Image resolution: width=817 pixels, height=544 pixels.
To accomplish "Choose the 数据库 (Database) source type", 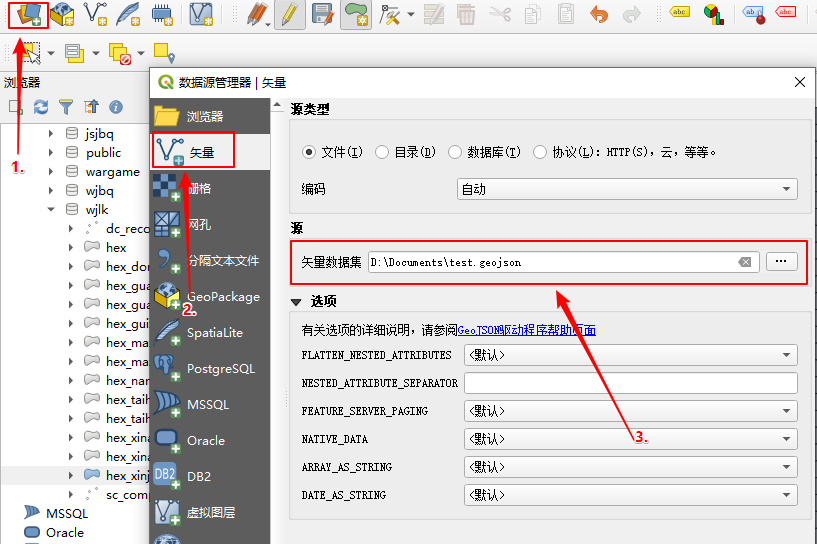I will [456, 152].
